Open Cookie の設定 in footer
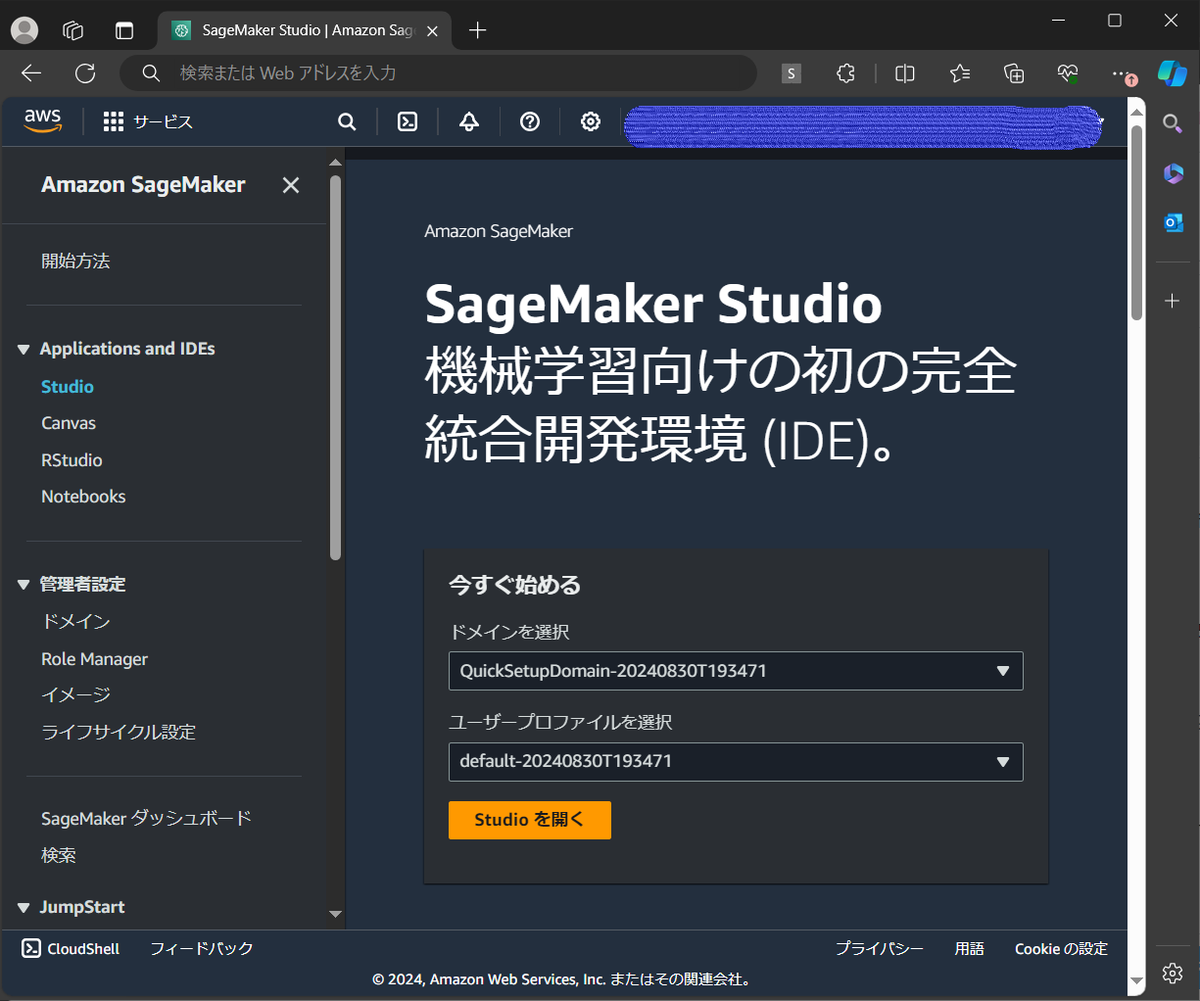 point(1061,949)
